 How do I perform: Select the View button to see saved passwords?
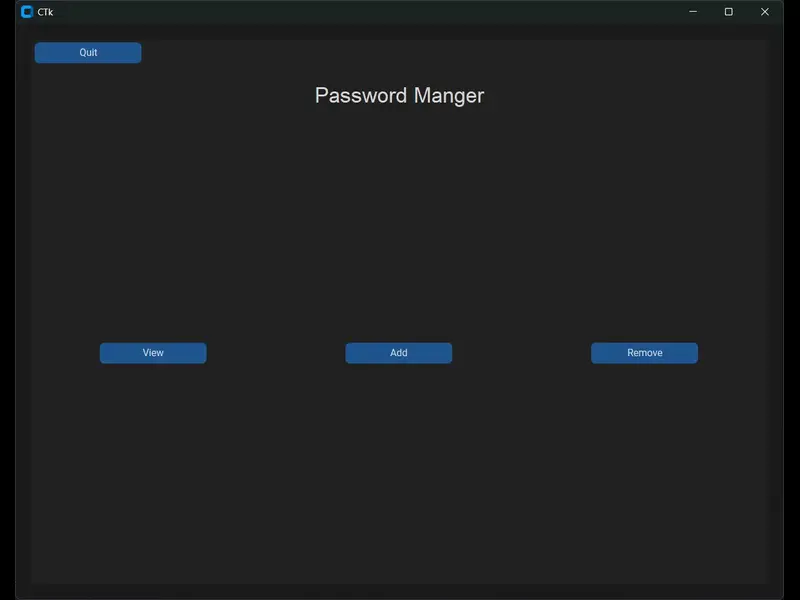153,352
